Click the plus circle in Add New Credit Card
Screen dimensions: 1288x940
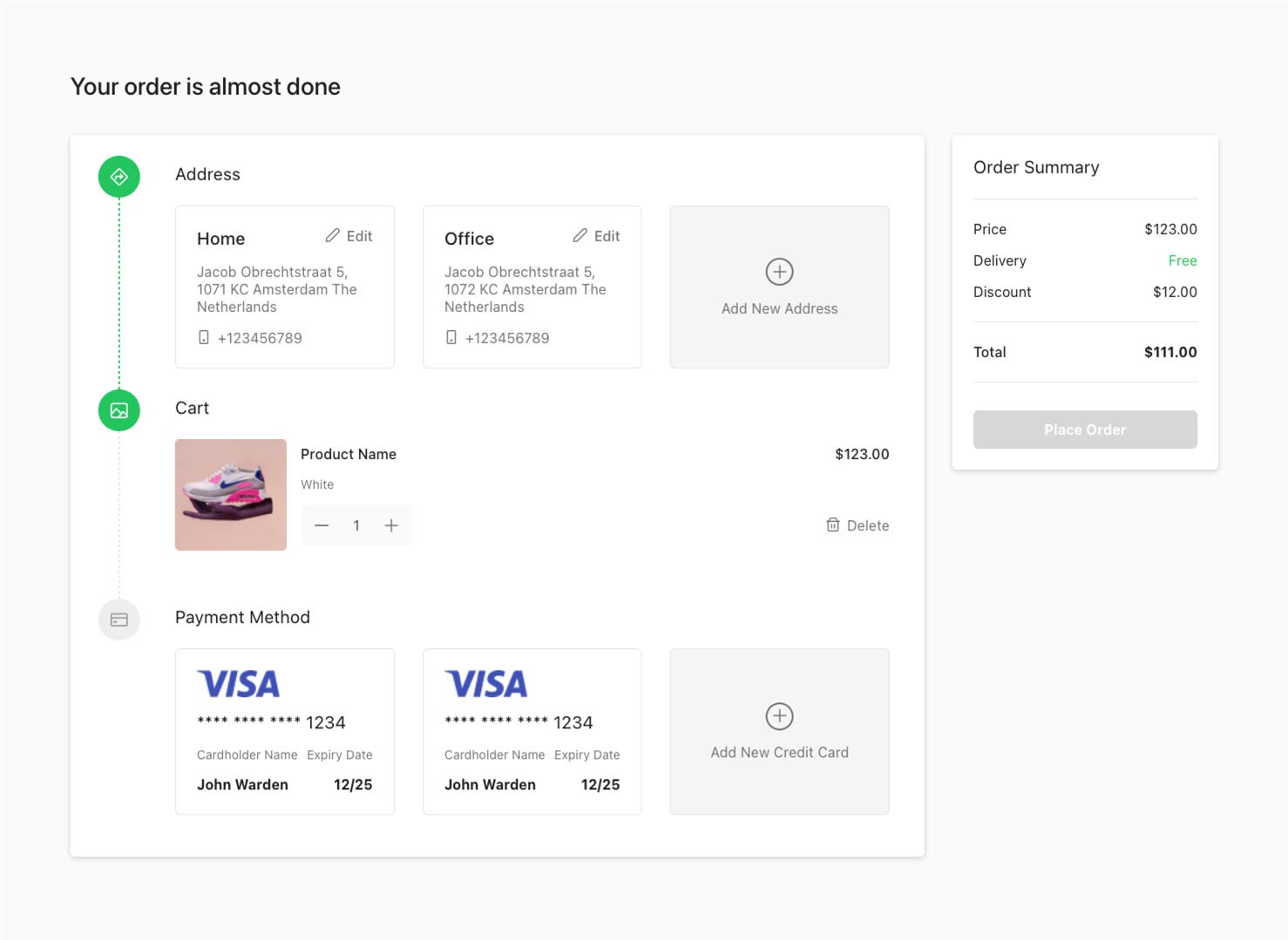point(779,716)
